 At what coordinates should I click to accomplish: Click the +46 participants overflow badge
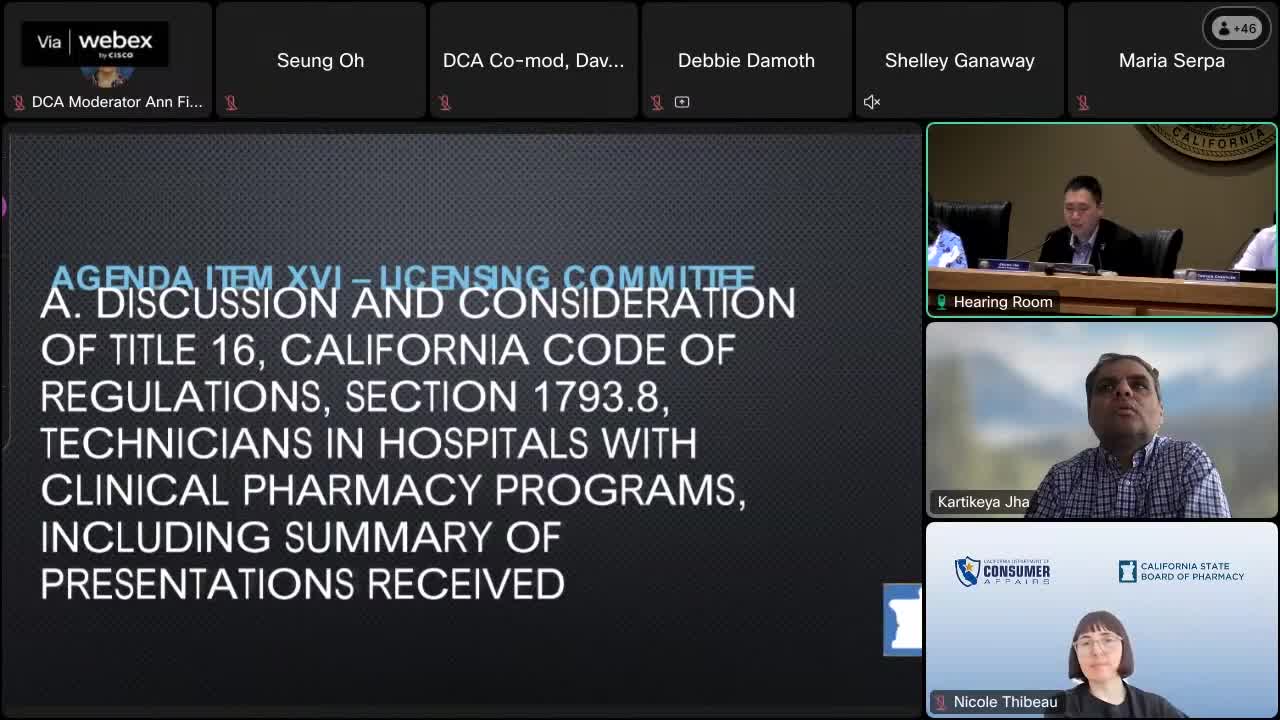coord(1236,29)
